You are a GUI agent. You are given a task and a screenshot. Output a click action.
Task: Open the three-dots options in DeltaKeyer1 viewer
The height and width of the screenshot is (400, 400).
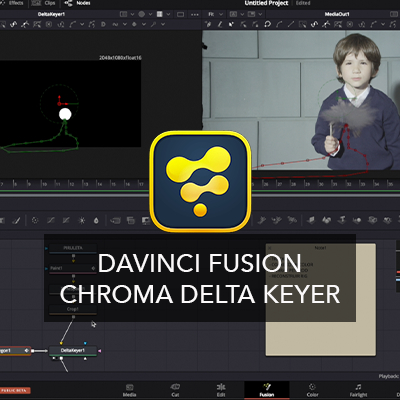pyautogui.click(x=195, y=14)
